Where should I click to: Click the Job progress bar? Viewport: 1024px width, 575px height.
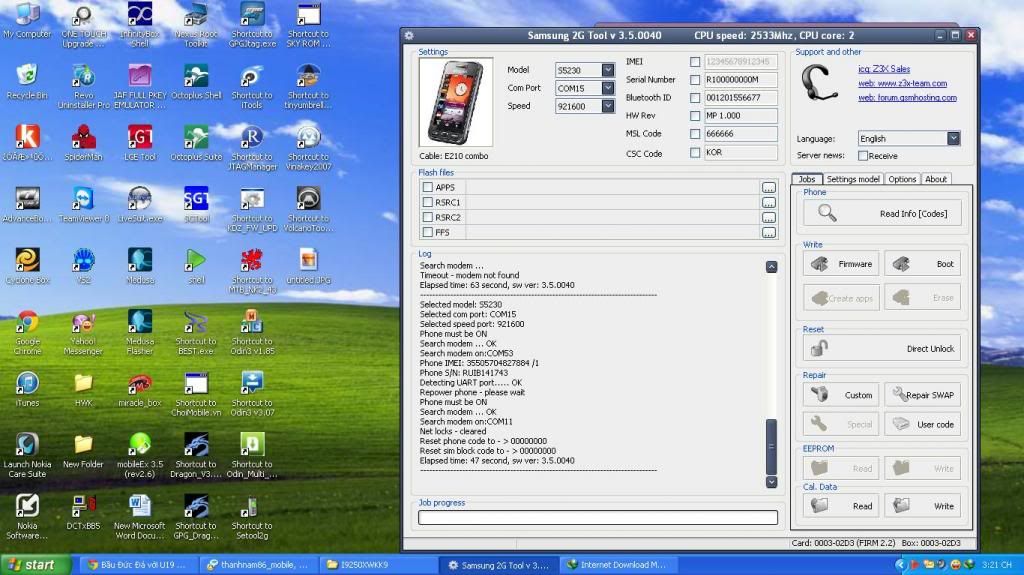click(598, 518)
